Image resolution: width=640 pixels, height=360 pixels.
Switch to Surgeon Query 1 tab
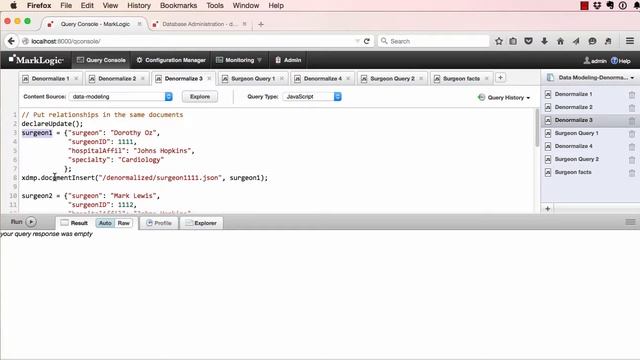pos(253,78)
